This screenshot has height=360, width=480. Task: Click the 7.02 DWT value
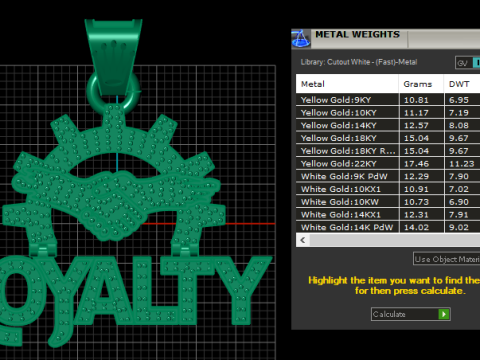pyautogui.click(x=459, y=189)
